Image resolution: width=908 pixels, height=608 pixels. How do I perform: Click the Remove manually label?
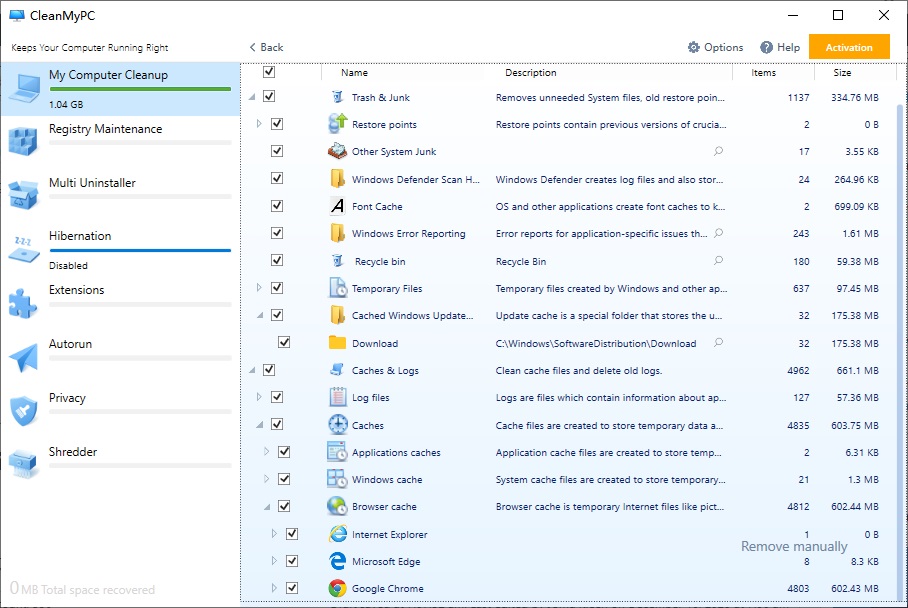(x=794, y=546)
